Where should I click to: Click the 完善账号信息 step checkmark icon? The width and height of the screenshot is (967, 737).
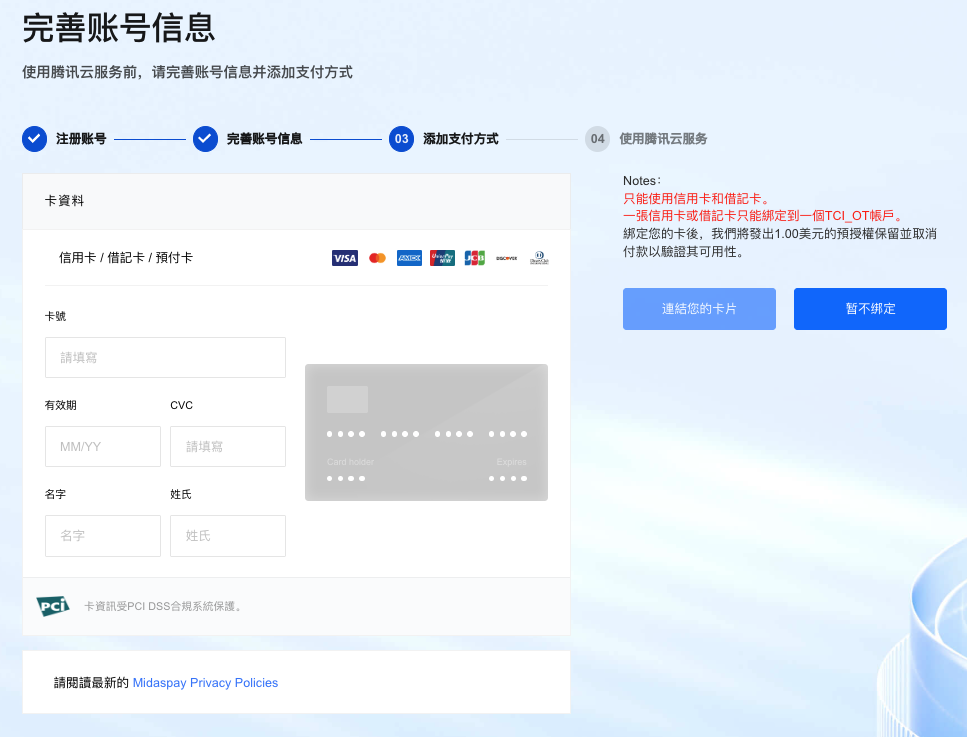click(205, 139)
